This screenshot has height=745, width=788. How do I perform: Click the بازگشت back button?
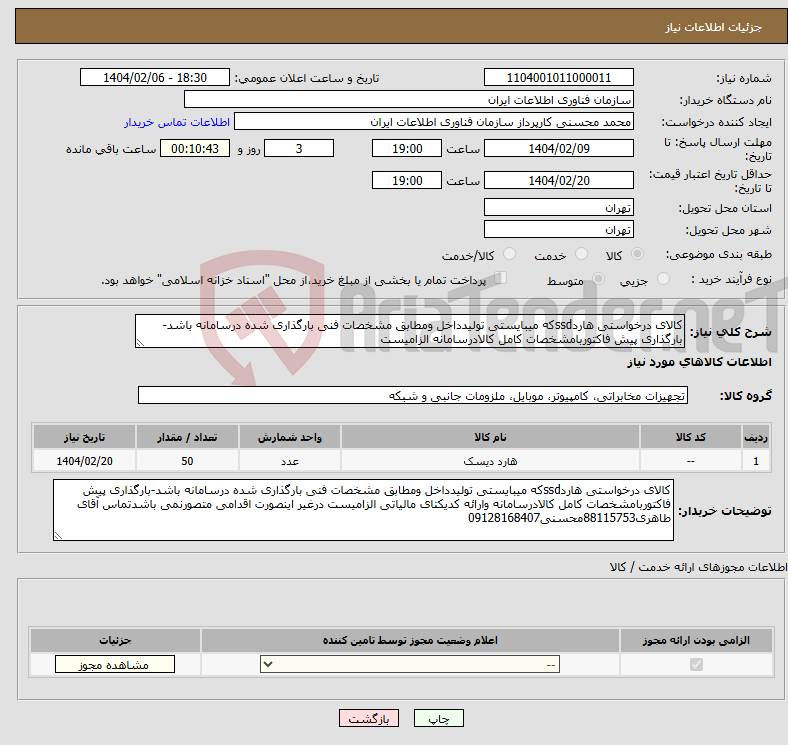click(369, 719)
